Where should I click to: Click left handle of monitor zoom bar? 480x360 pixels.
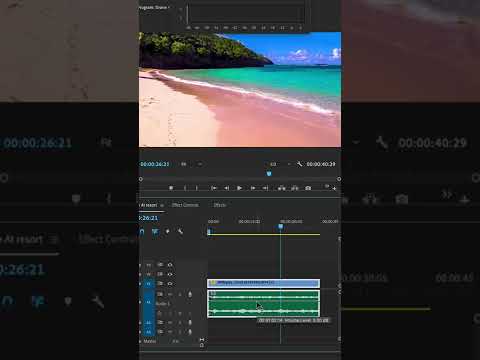[x=141, y=179]
